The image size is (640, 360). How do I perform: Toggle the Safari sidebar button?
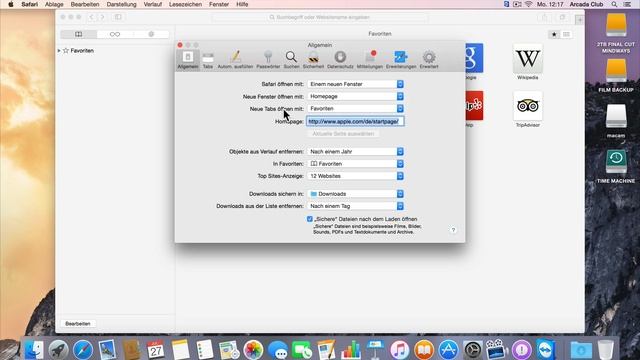(118, 17)
